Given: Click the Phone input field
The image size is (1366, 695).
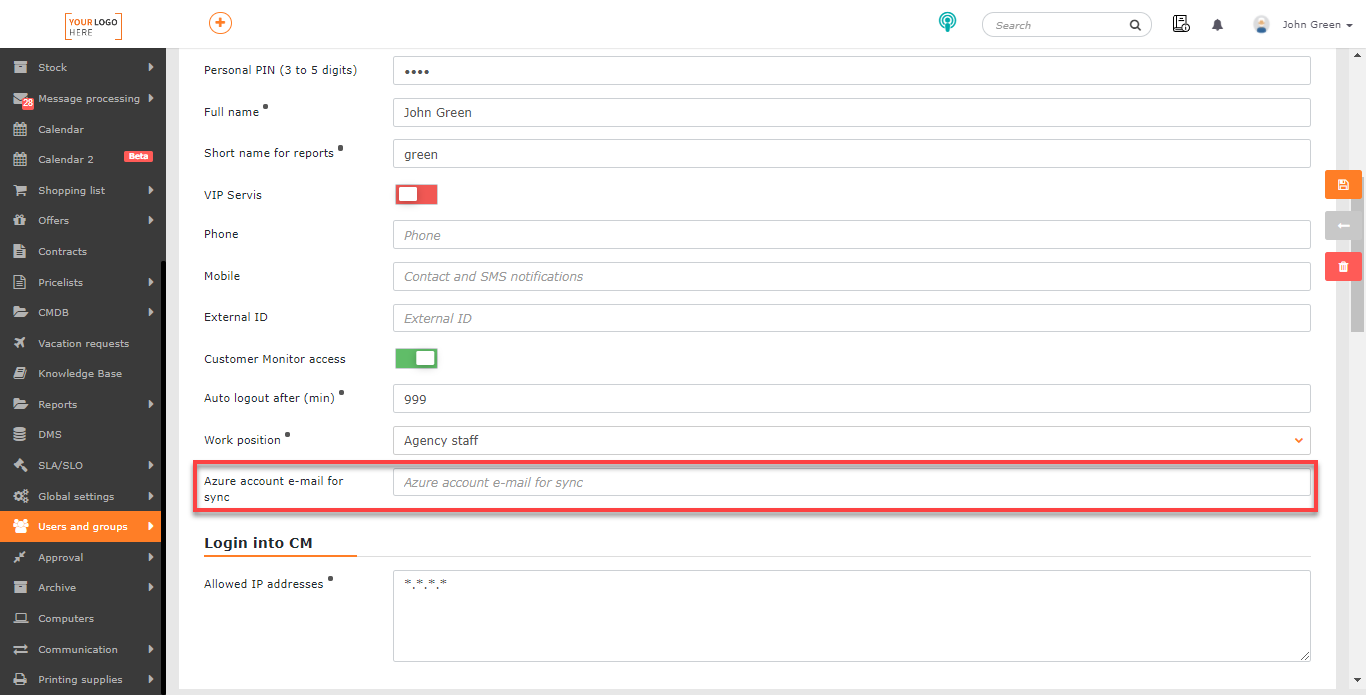Looking at the screenshot, I should [851, 235].
